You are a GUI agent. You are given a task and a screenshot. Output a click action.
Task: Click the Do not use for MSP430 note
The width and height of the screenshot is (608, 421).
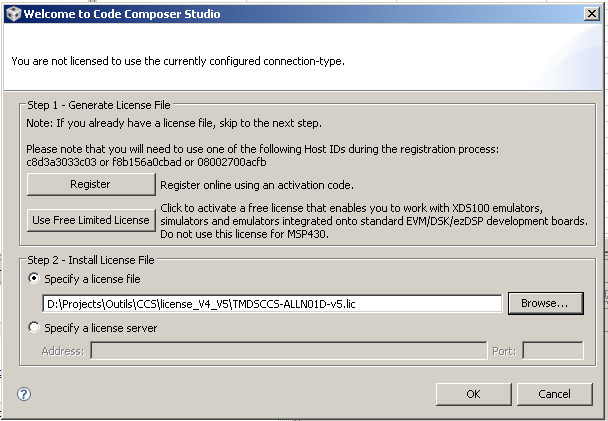coord(244,234)
